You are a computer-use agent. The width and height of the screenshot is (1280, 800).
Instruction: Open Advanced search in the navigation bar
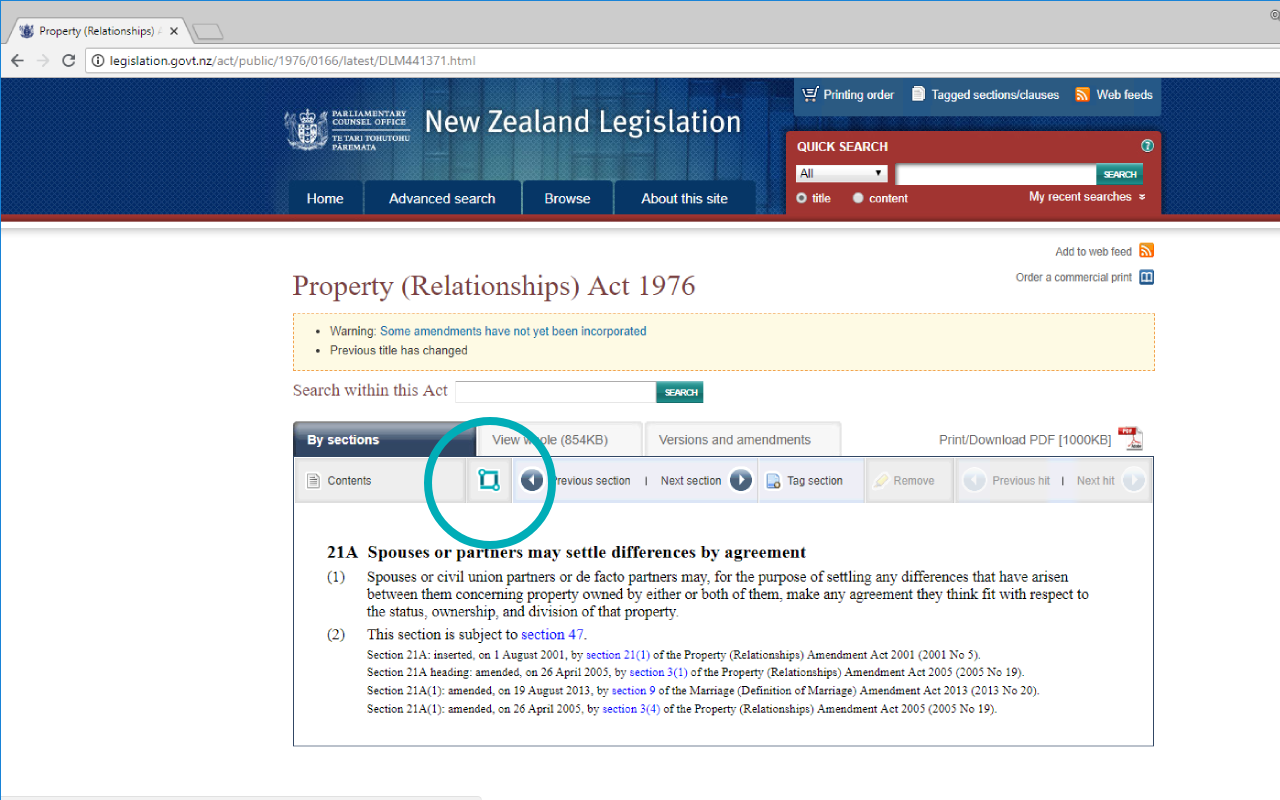tap(442, 198)
